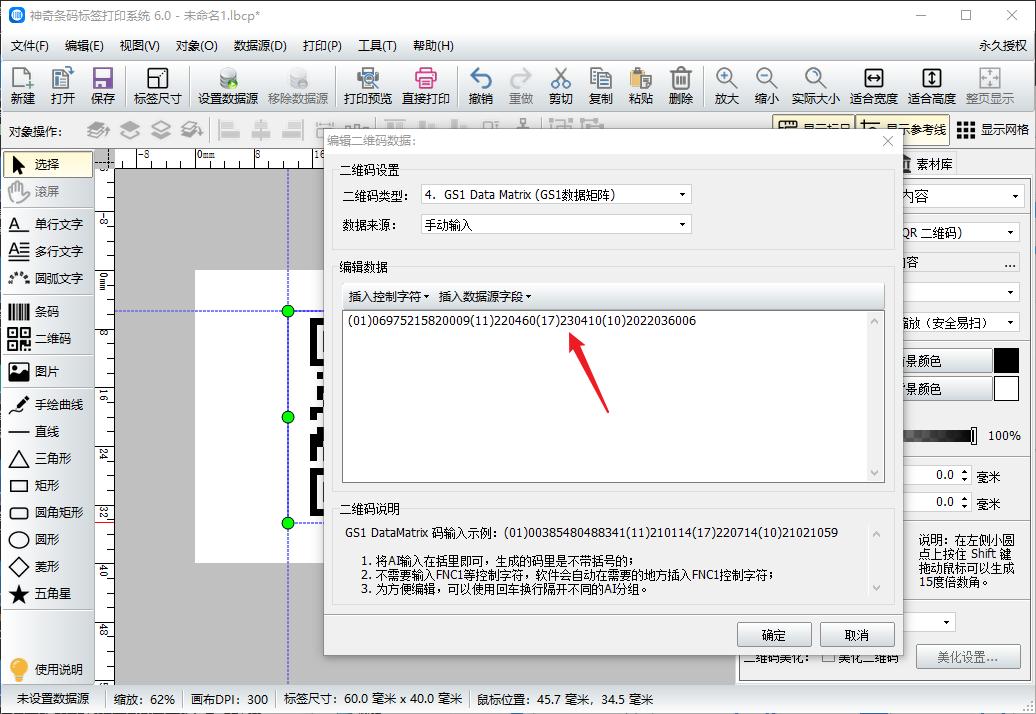1036x714 pixels.
Task: Select the QR code (二维码) tool
Action: point(48,339)
